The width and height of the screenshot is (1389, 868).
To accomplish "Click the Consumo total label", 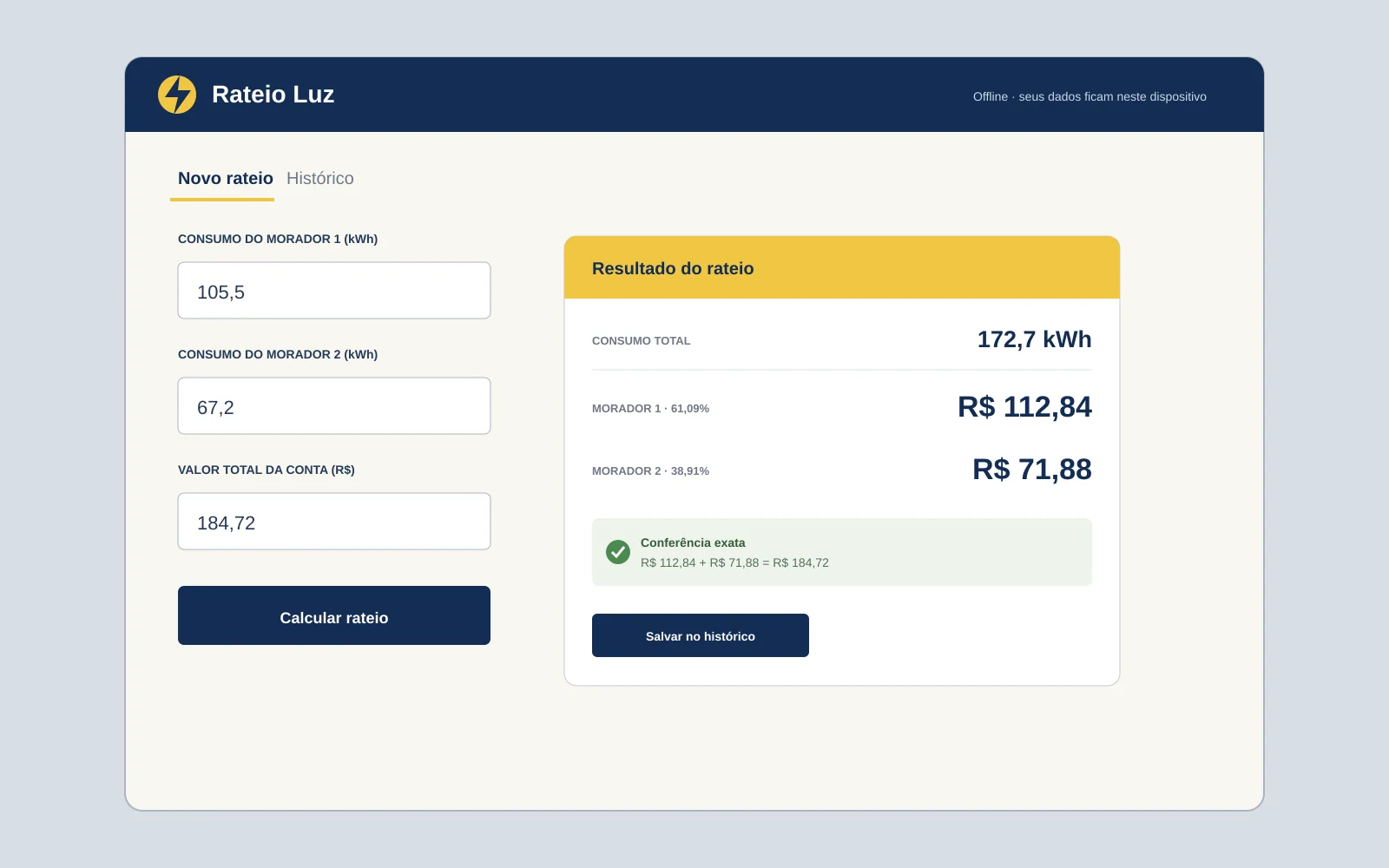I will [642, 341].
